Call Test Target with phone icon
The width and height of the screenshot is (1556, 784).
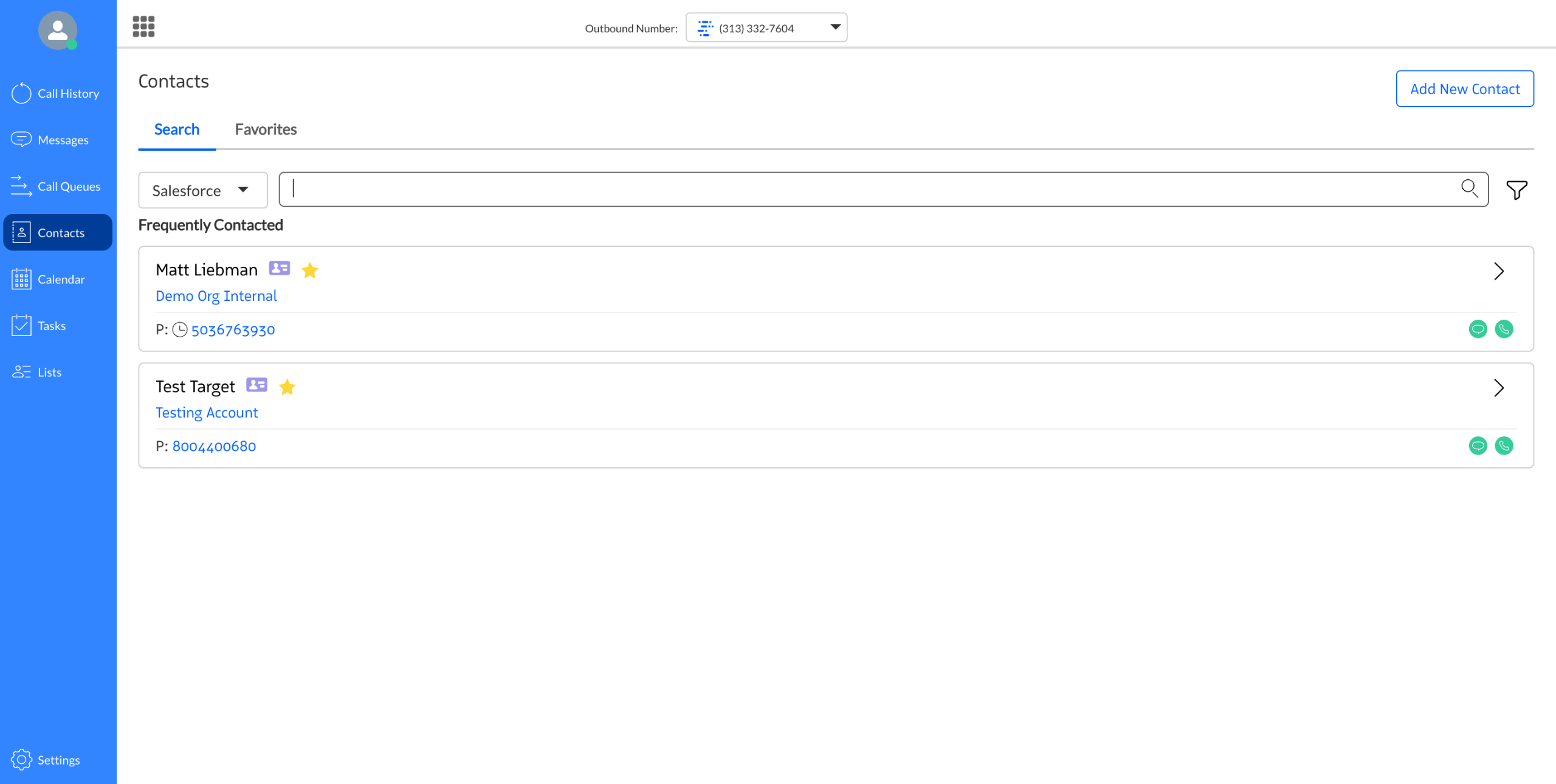pyautogui.click(x=1504, y=446)
